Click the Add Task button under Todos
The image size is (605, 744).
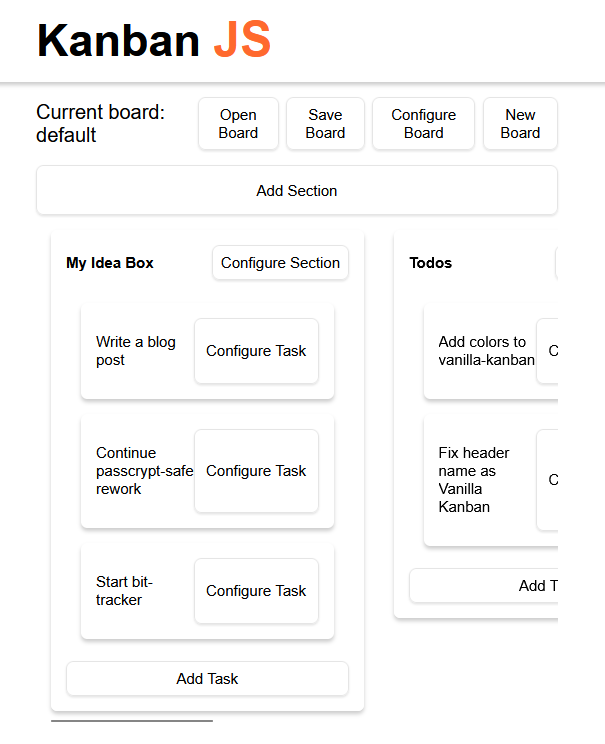tap(484, 586)
